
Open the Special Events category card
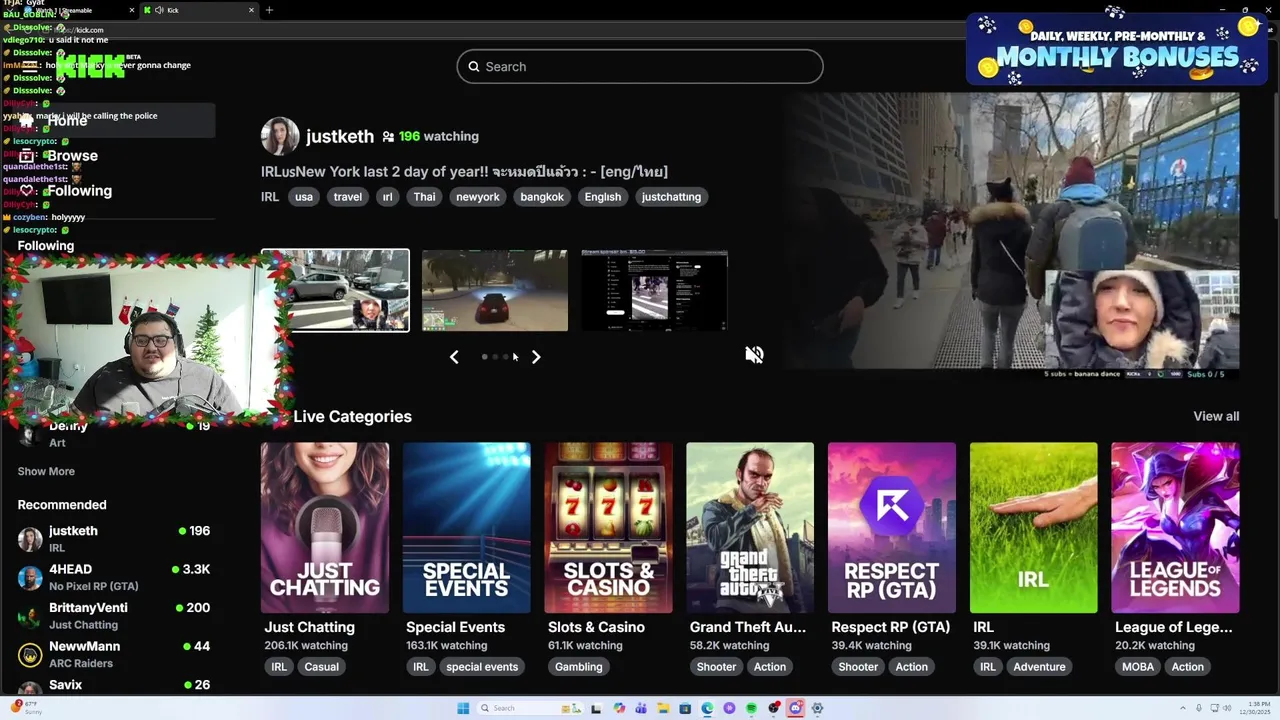click(x=467, y=528)
